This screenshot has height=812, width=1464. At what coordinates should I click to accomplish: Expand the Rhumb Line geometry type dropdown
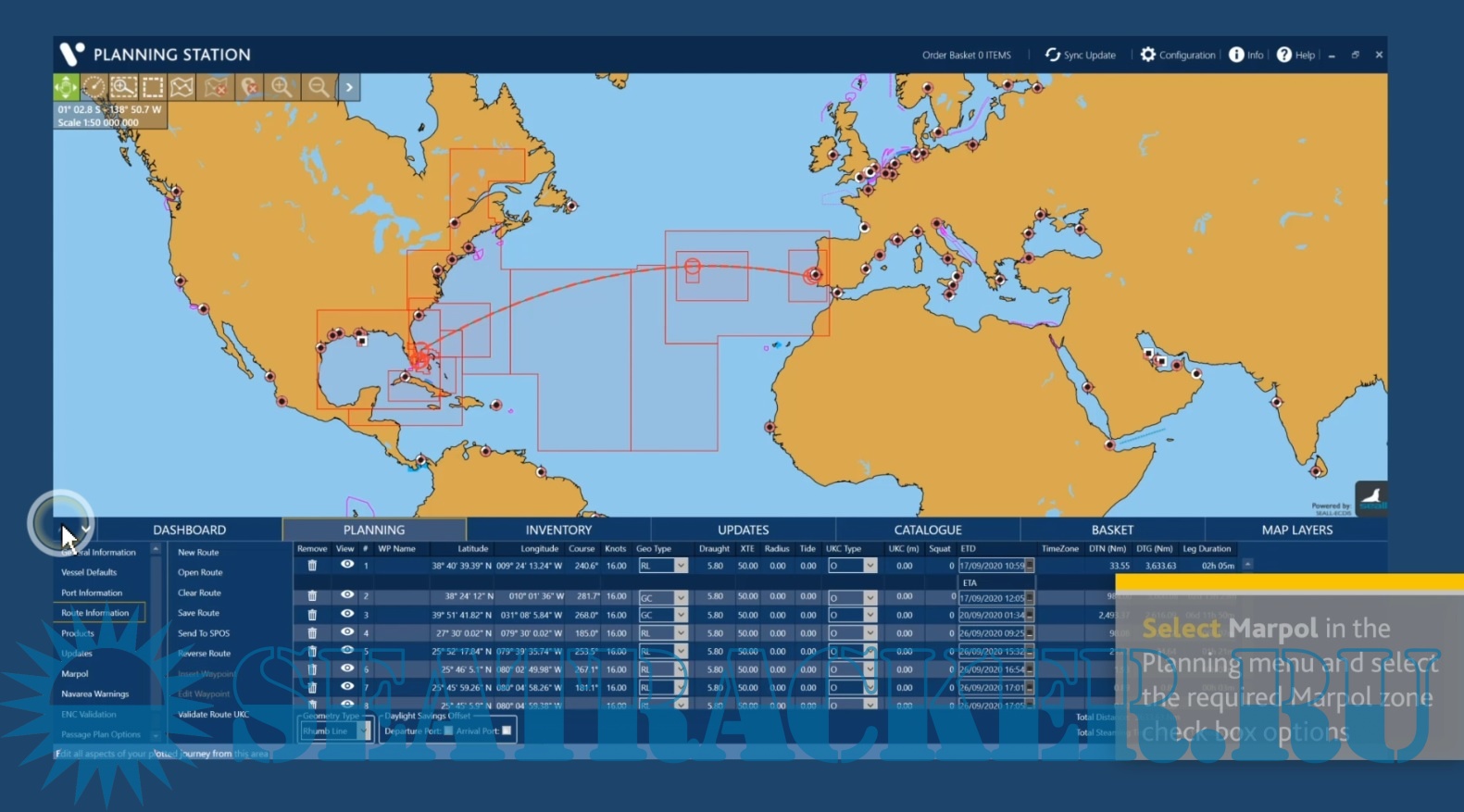[x=364, y=731]
